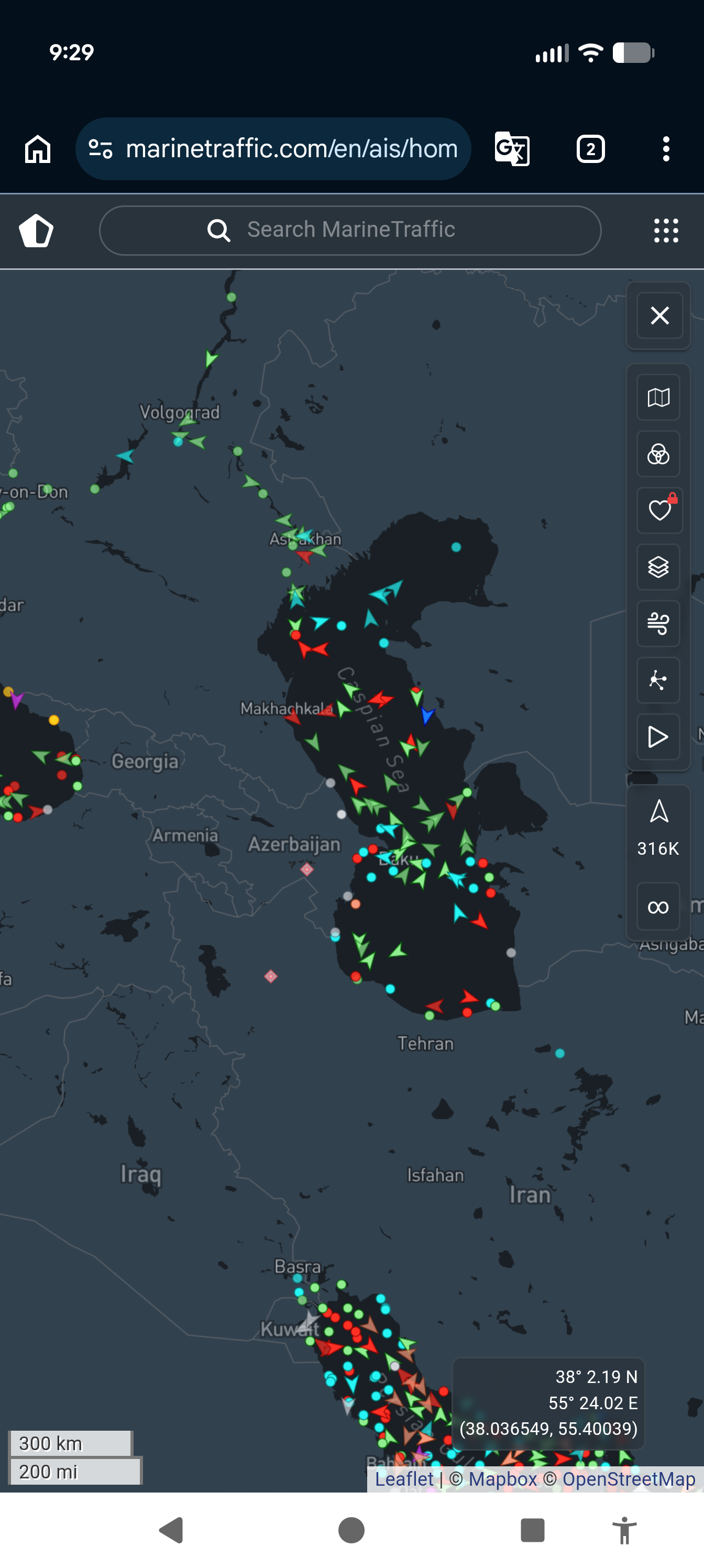Viewport: 704px width, 1568px height.
Task: Tap the Kuwait label on the map
Action: coord(290,1329)
